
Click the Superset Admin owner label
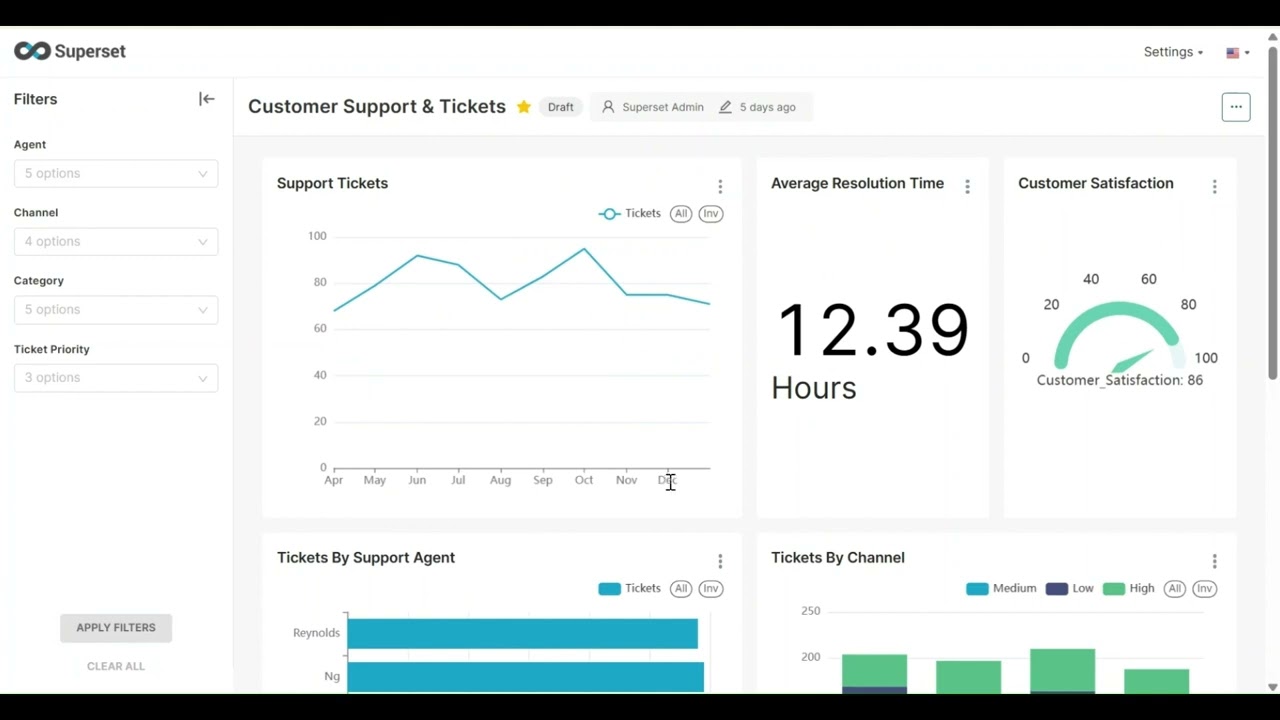coord(663,107)
